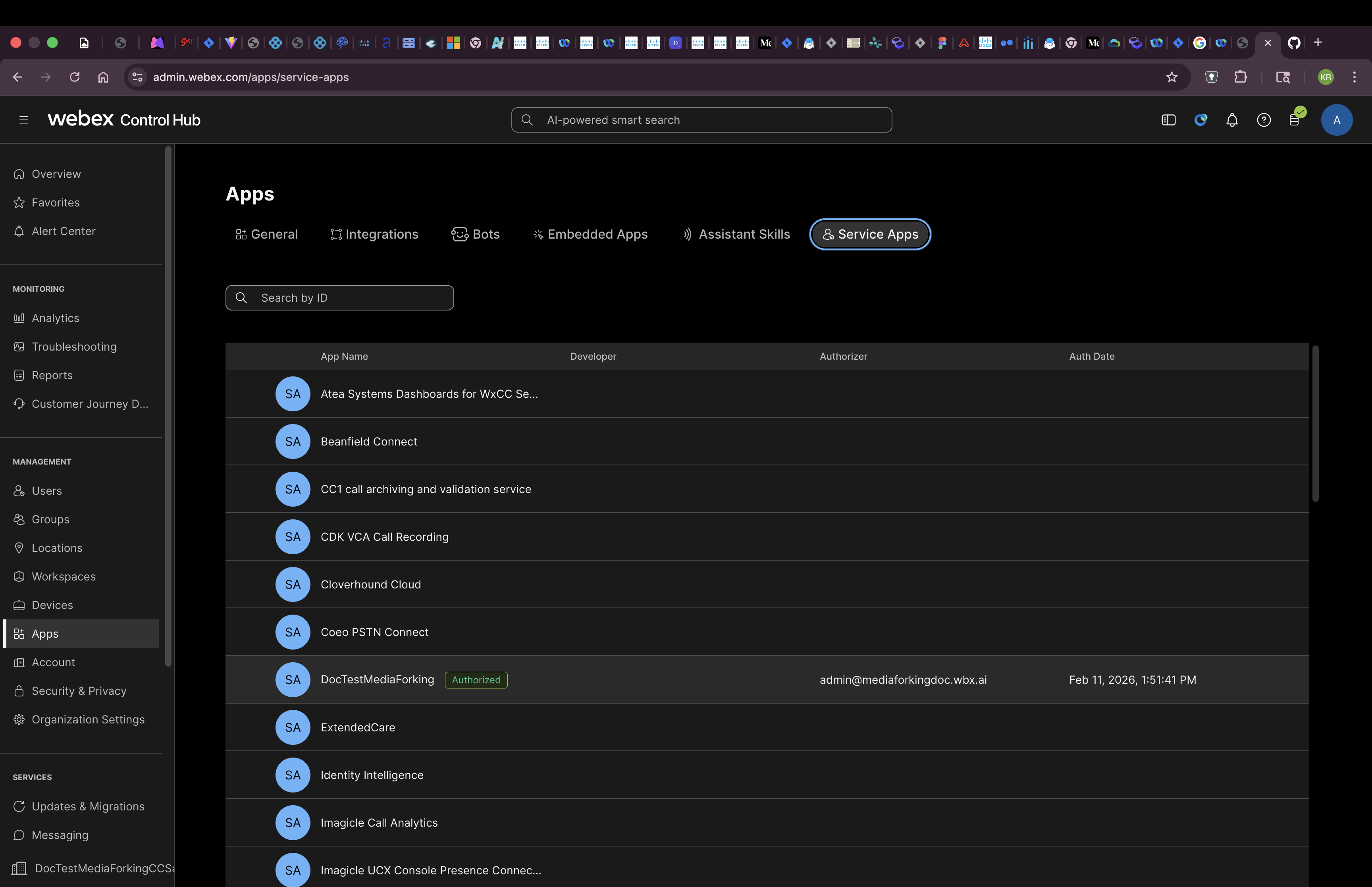This screenshot has width=1372, height=887.
Task: Open the Devices section in the sidebar
Action: 52,605
